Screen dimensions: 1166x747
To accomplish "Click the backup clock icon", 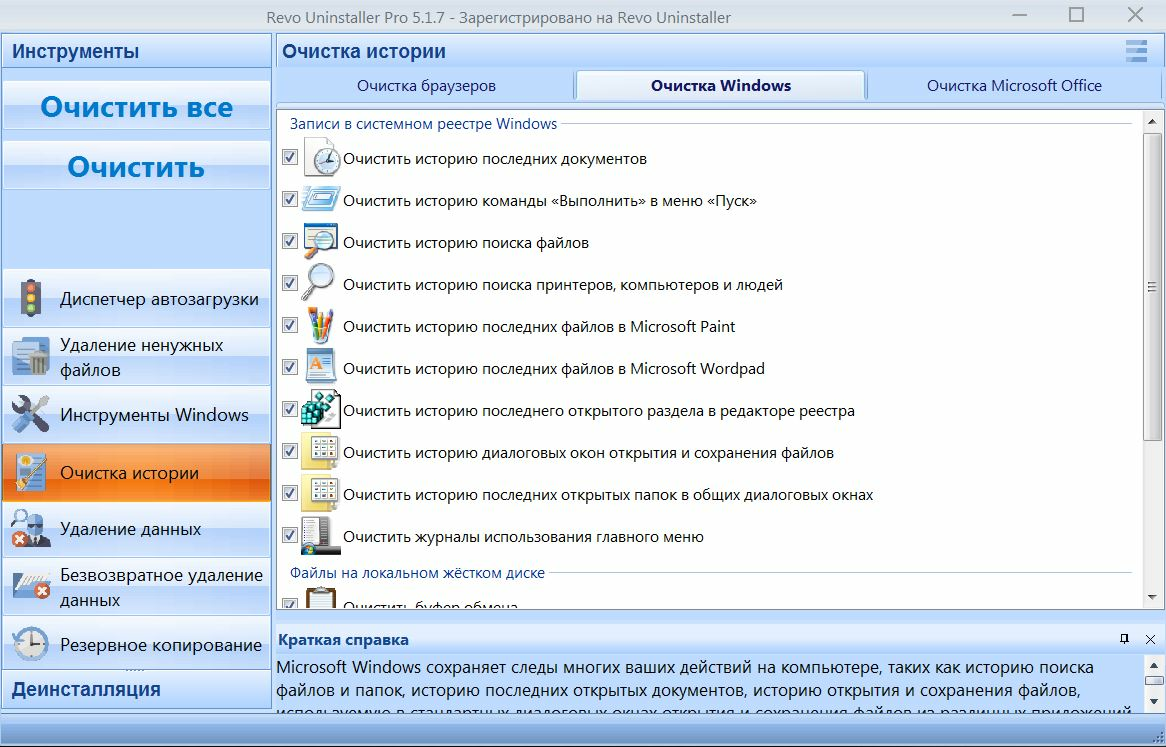I will [x=30, y=644].
